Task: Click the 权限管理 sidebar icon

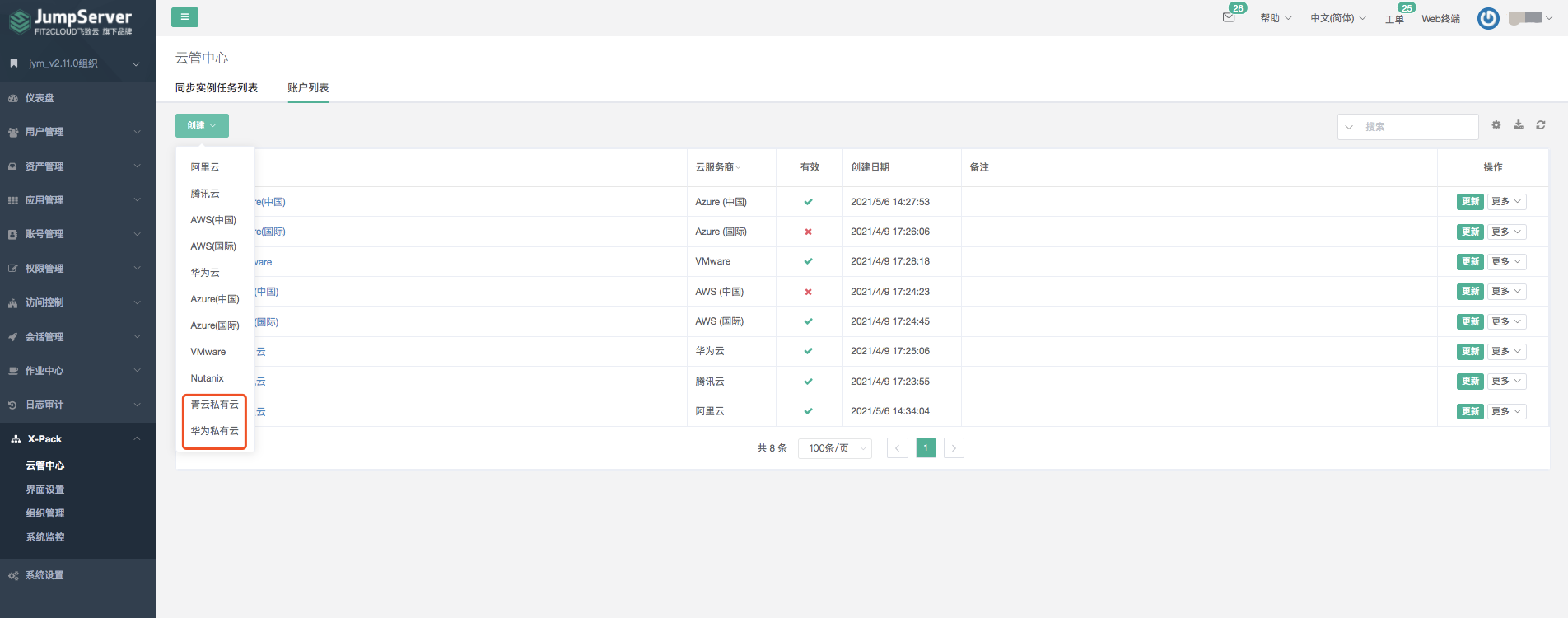Action: coord(13,269)
